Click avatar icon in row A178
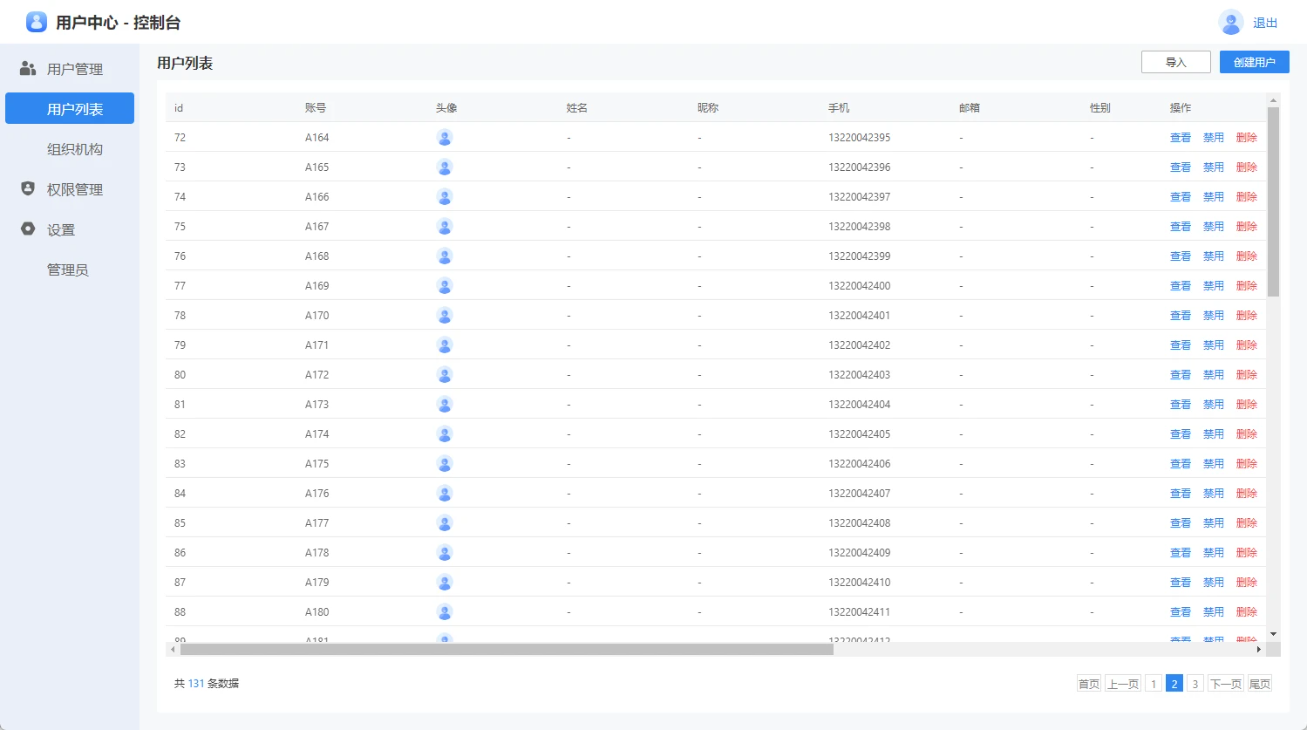Screen dimensions: 1307x730 [445, 553]
